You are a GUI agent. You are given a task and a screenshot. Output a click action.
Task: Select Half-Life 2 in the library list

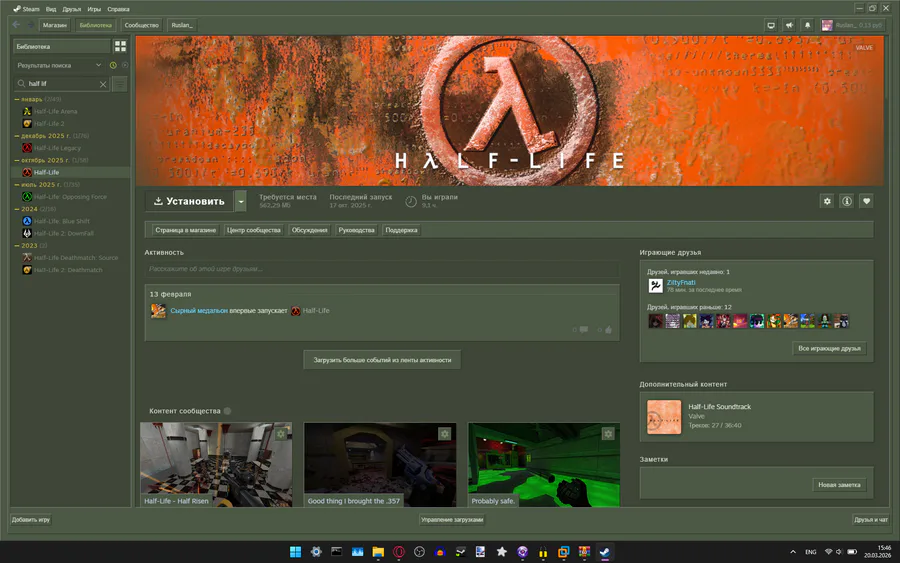coord(49,123)
